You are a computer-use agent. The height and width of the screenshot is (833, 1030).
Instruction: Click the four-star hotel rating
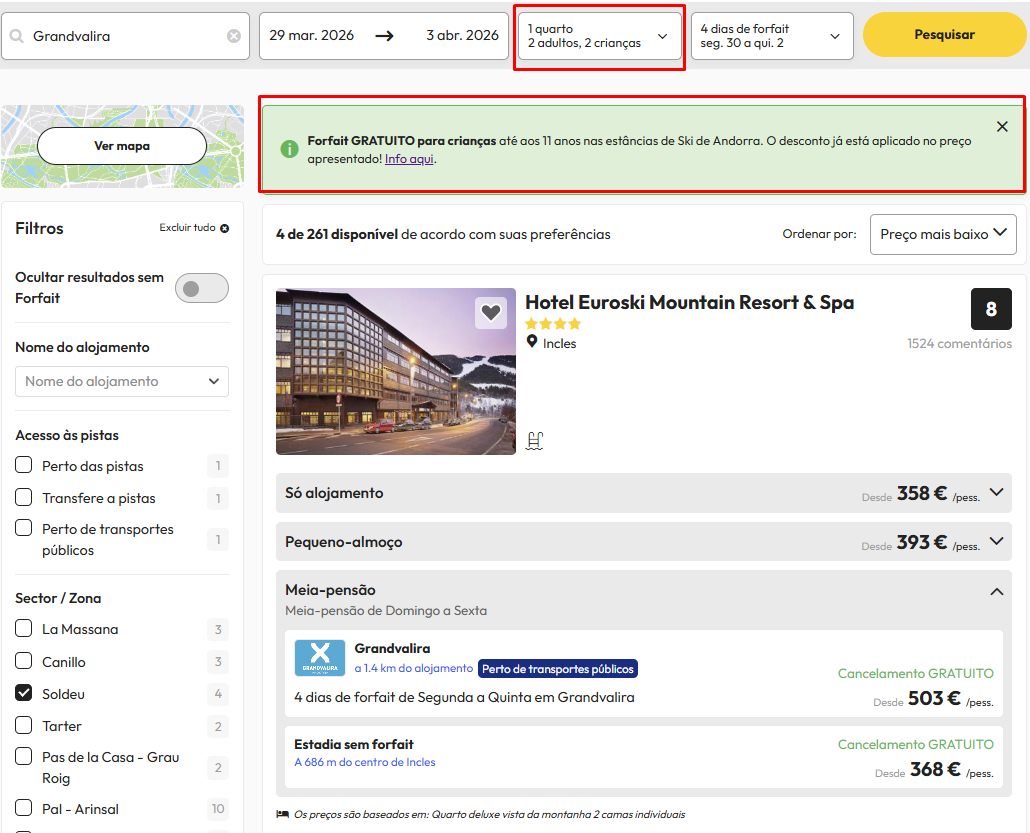(x=553, y=324)
